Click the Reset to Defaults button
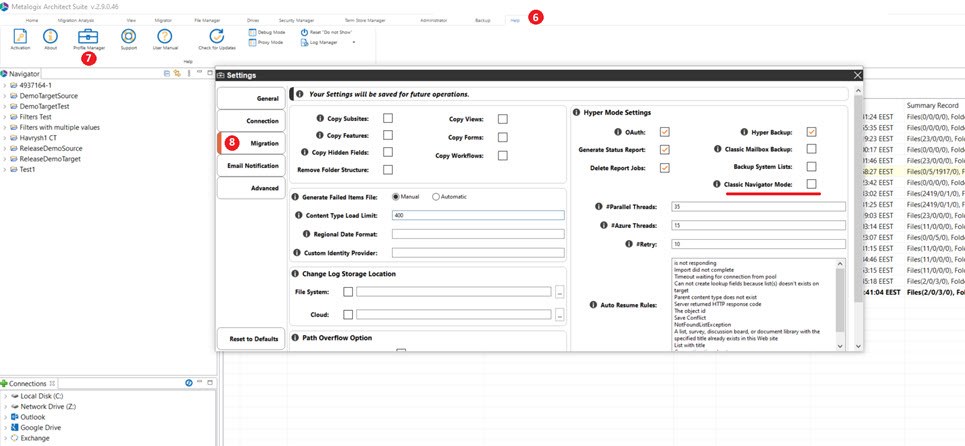Viewport: 965px width, 446px height. click(251, 339)
